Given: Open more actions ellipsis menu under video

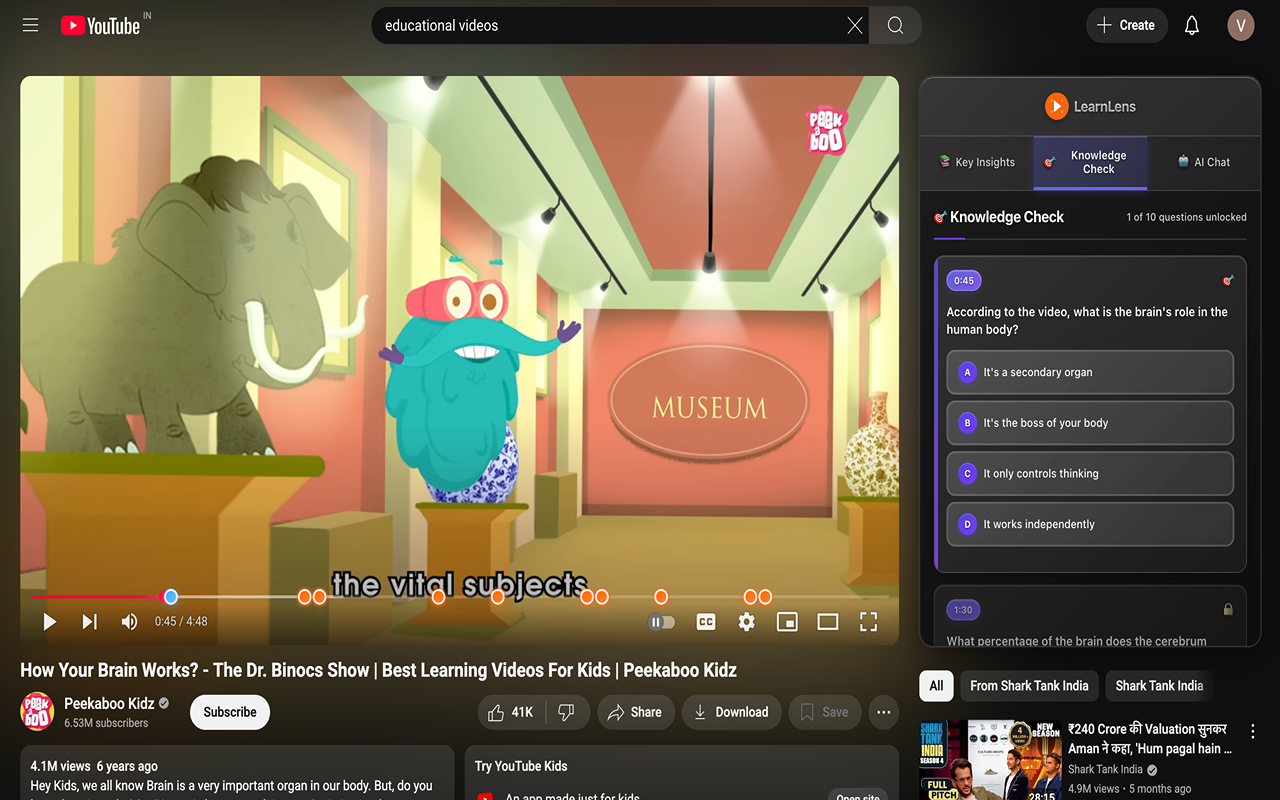Looking at the screenshot, I should (x=883, y=712).
